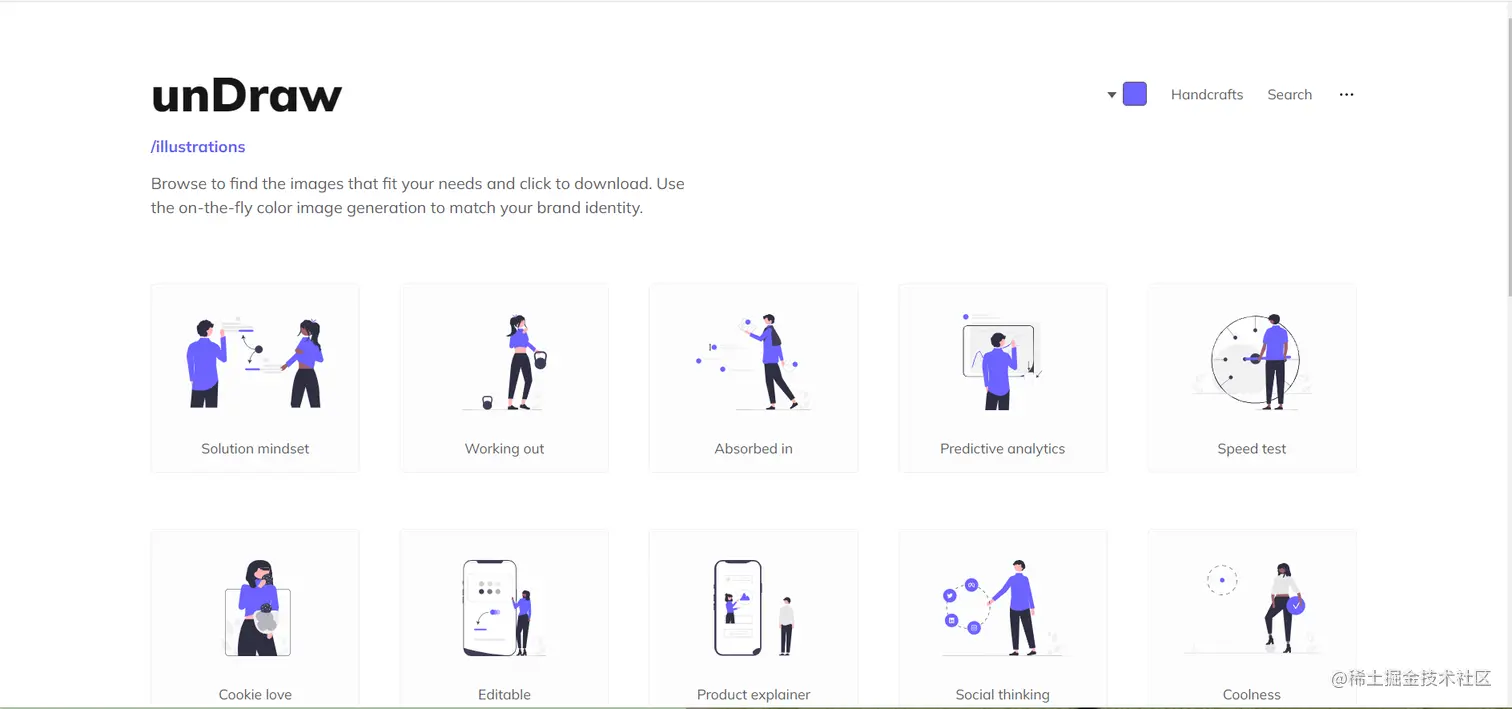Click the unDraw logo heading
The height and width of the screenshot is (709, 1512).
pos(247,95)
